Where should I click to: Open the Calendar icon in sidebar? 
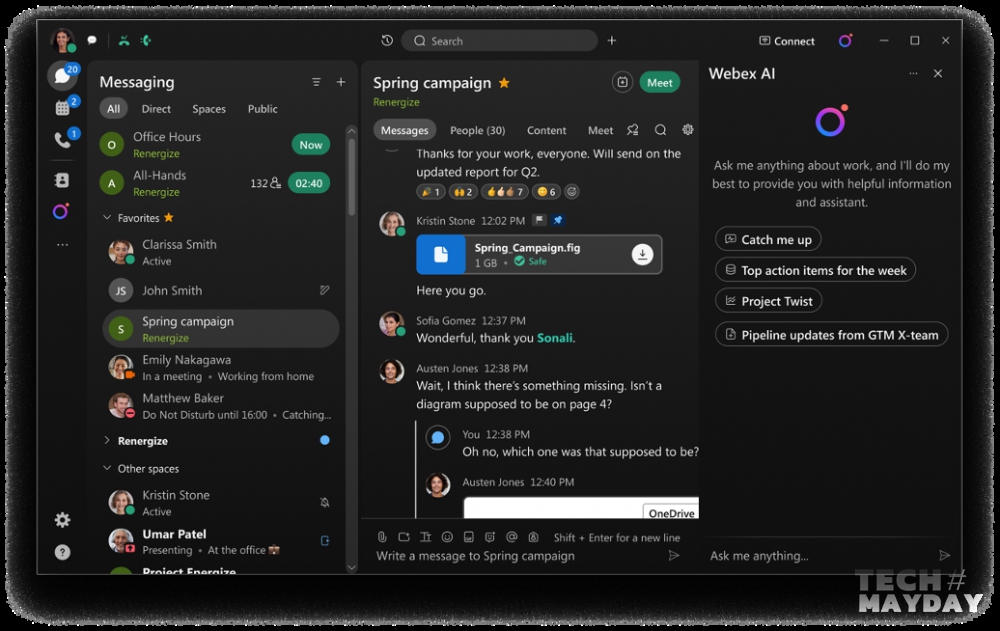[x=62, y=108]
